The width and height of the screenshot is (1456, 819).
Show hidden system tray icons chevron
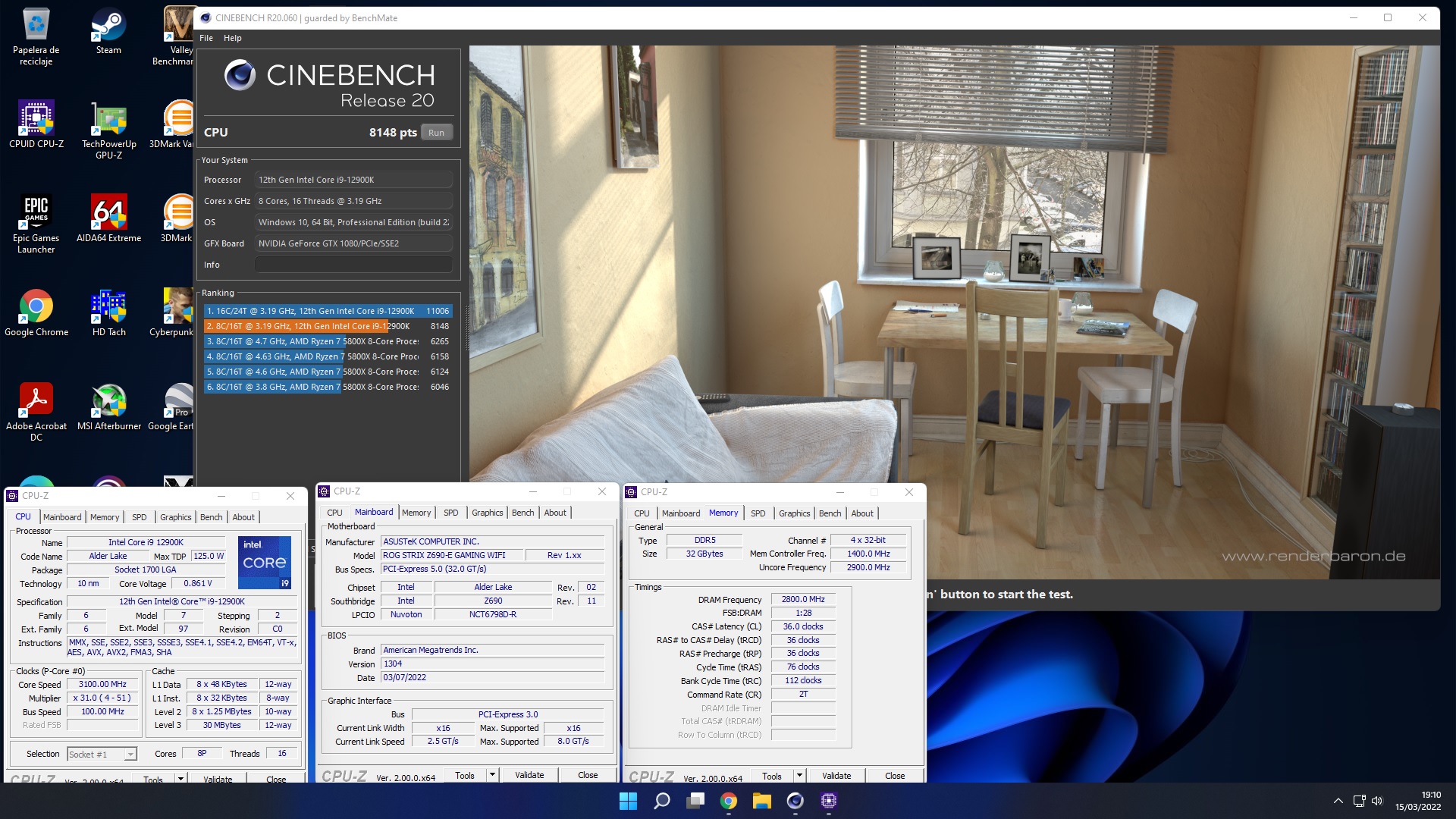pyautogui.click(x=1338, y=801)
